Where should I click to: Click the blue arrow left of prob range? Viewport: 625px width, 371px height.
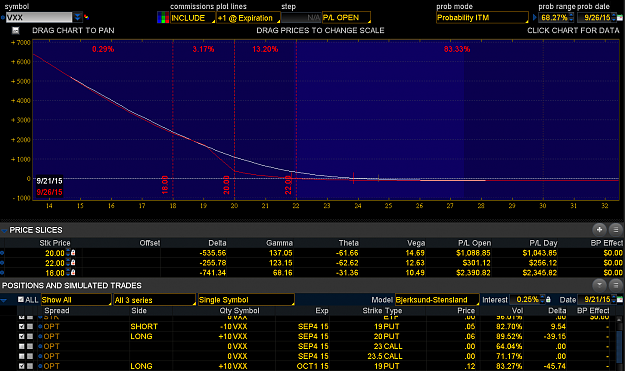click(x=535, y=18)
